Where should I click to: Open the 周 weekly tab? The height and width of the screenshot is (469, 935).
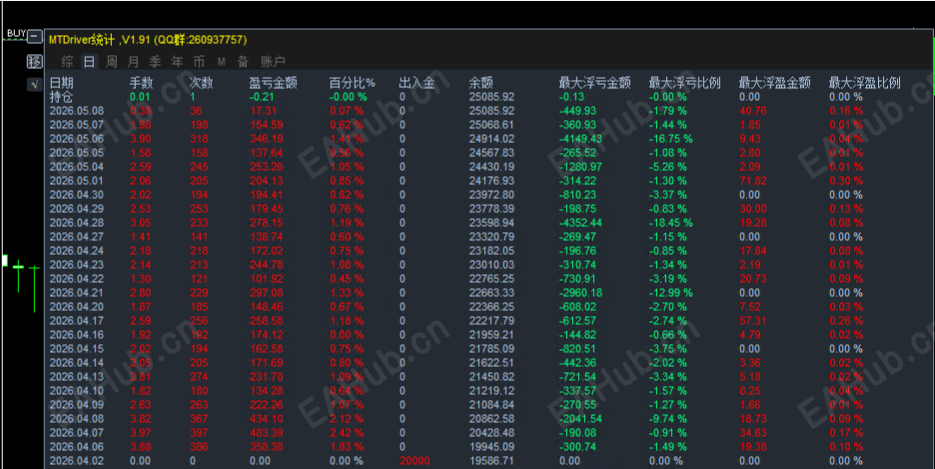tap(112, 61)
